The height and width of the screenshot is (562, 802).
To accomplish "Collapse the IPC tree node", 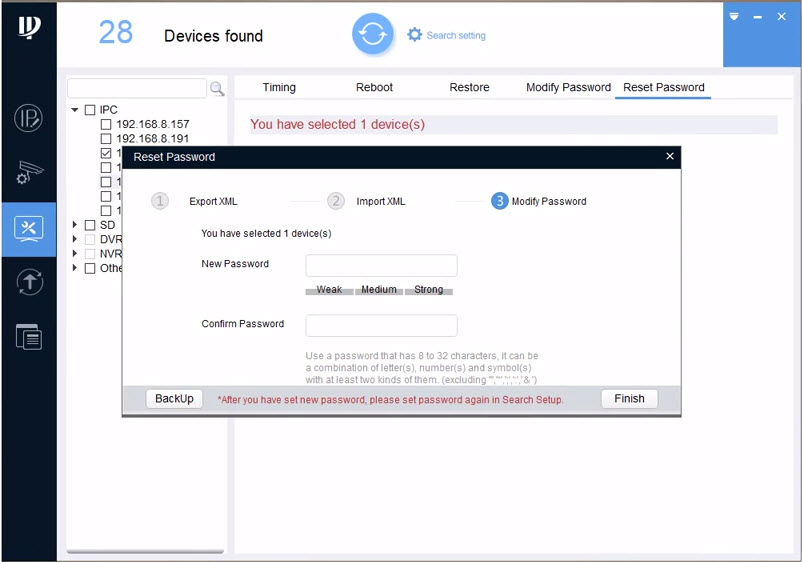I will coord(75,110).
